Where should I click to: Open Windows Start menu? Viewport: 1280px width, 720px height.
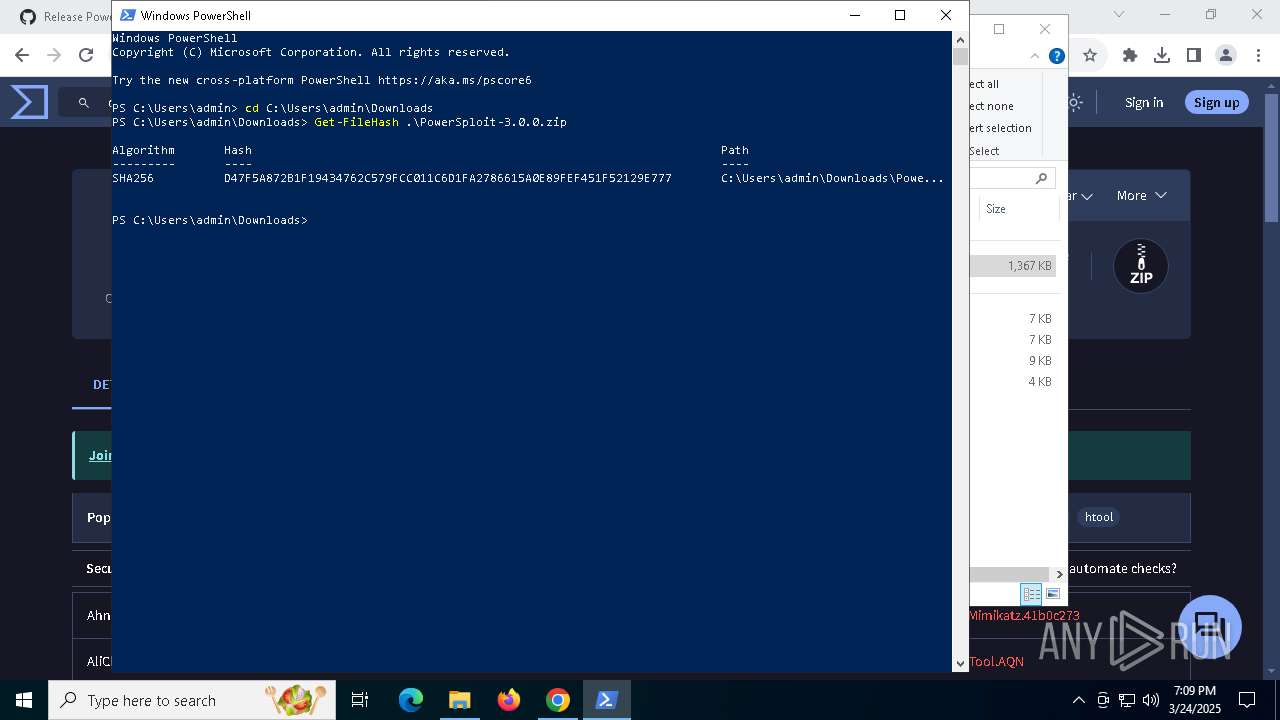point(24,700)
